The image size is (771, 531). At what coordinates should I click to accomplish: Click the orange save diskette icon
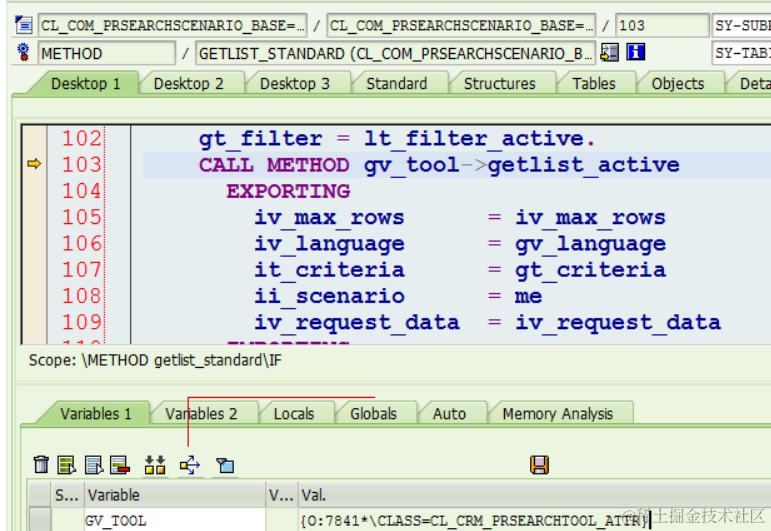(x=539, y=464)
